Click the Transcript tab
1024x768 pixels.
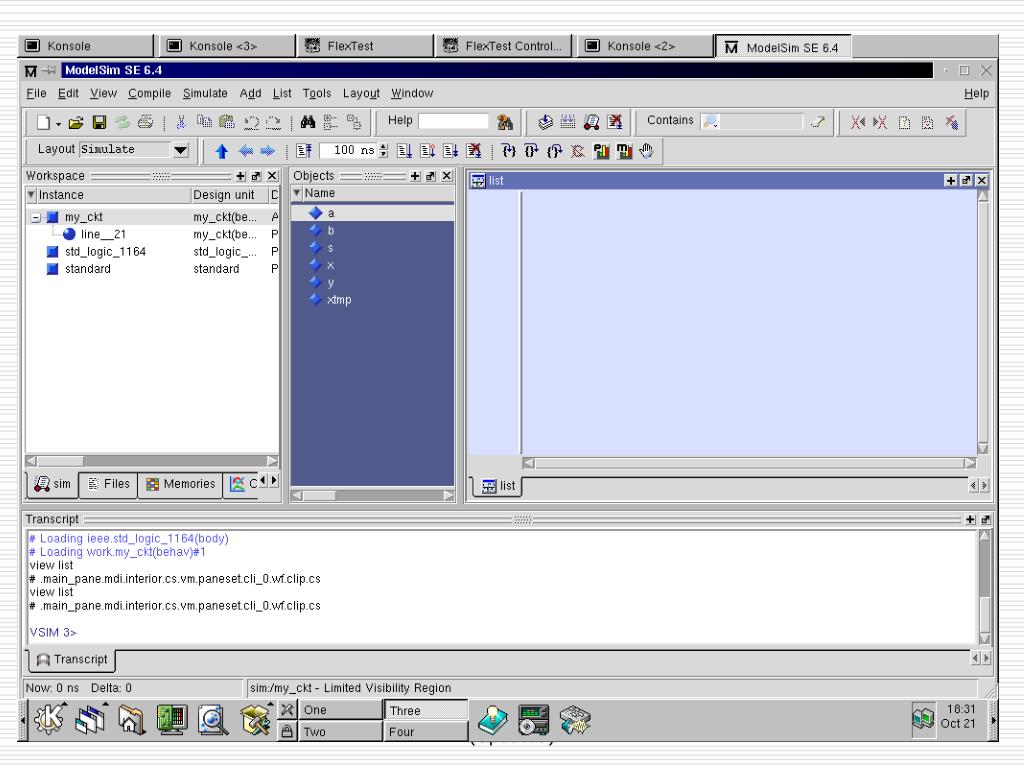72,660
